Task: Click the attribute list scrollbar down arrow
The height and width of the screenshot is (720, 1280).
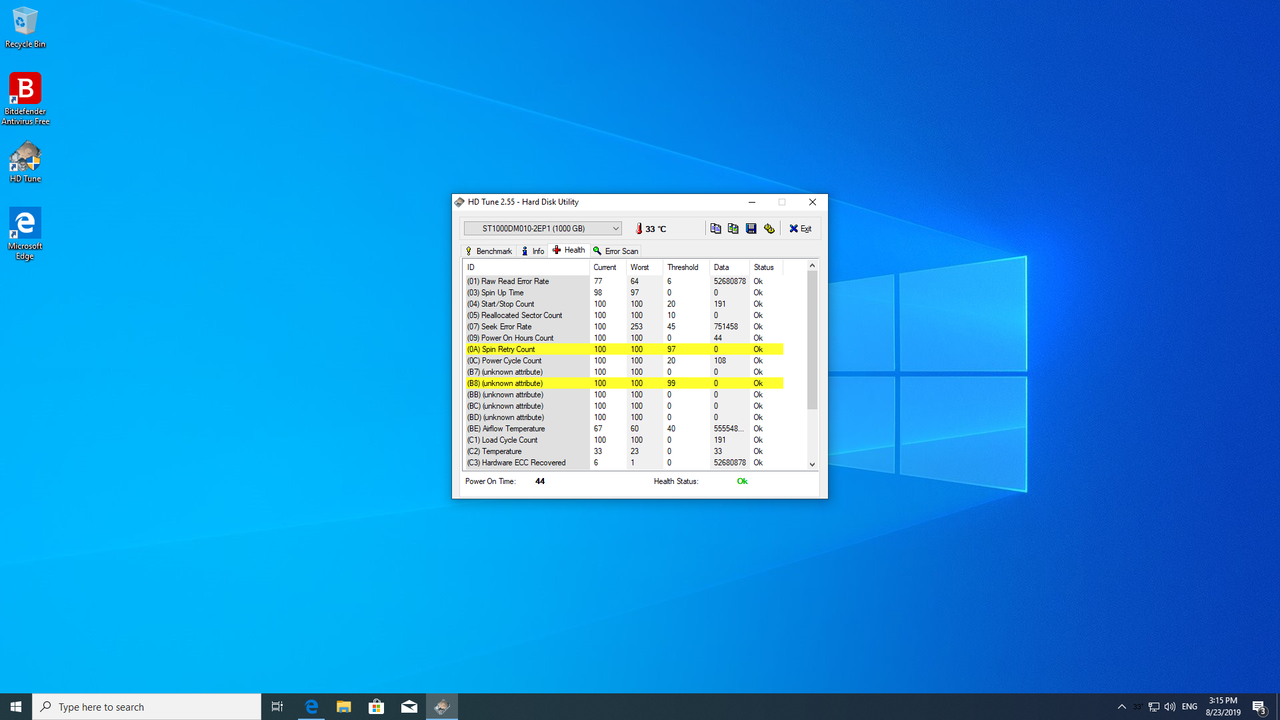Action: (811, 464)
